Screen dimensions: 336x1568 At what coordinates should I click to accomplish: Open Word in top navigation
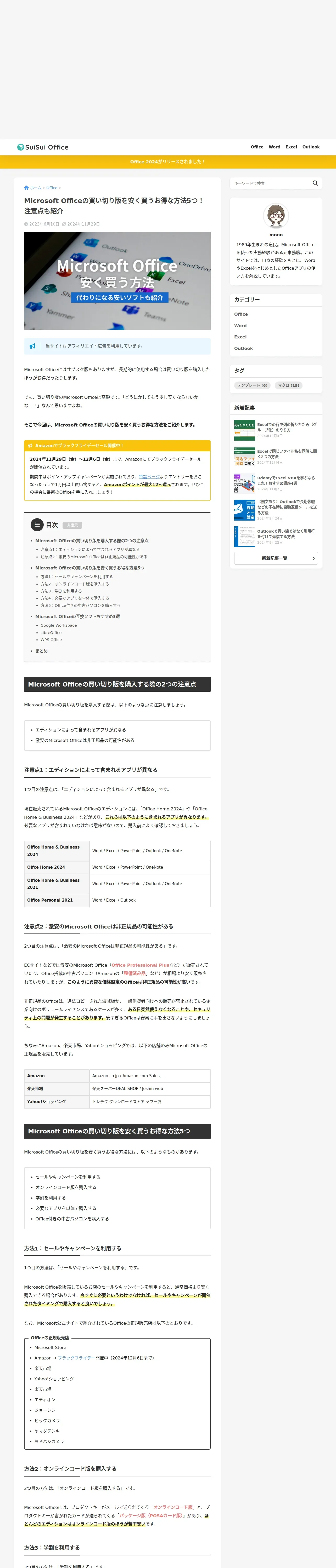coord(275,147)
